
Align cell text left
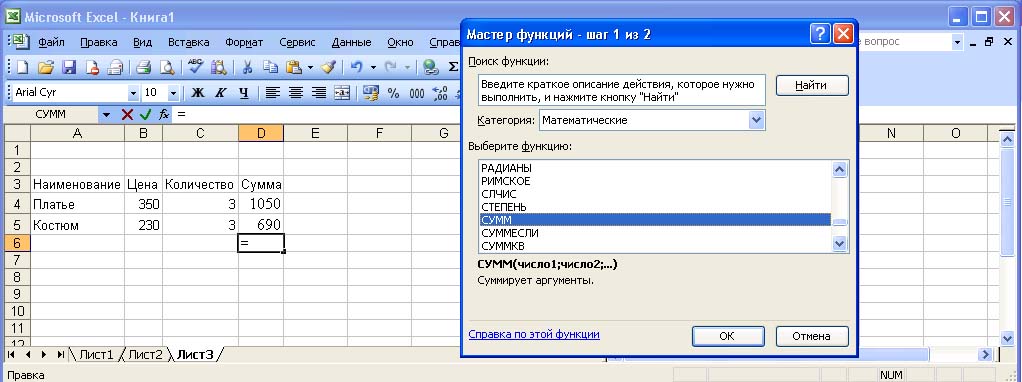point(272,93)
